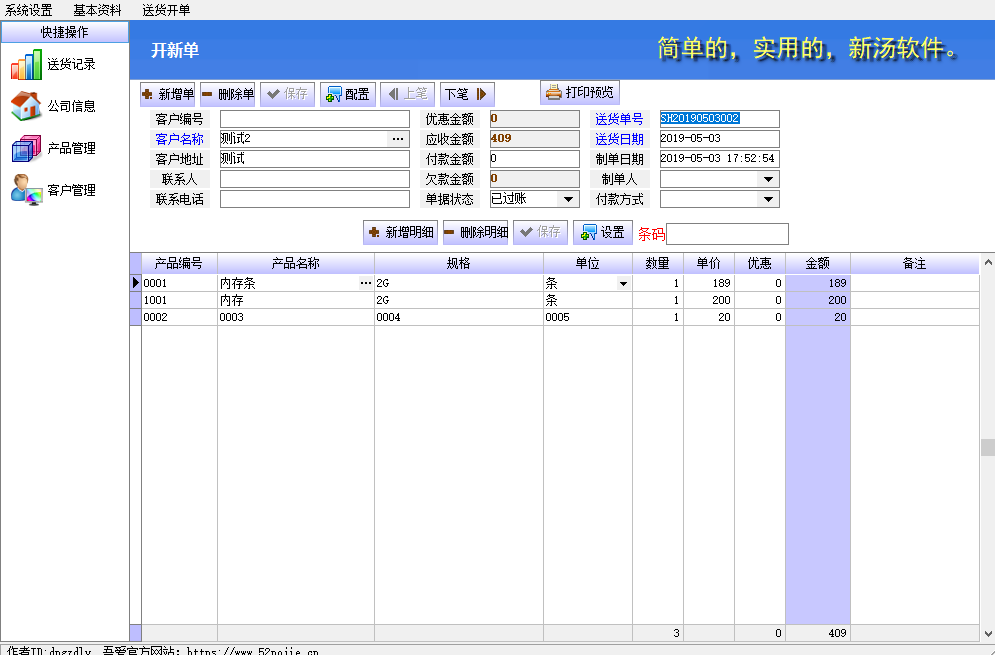Expand the 付款方式 dropdown
Screen dimensions: 995x655
768,199
